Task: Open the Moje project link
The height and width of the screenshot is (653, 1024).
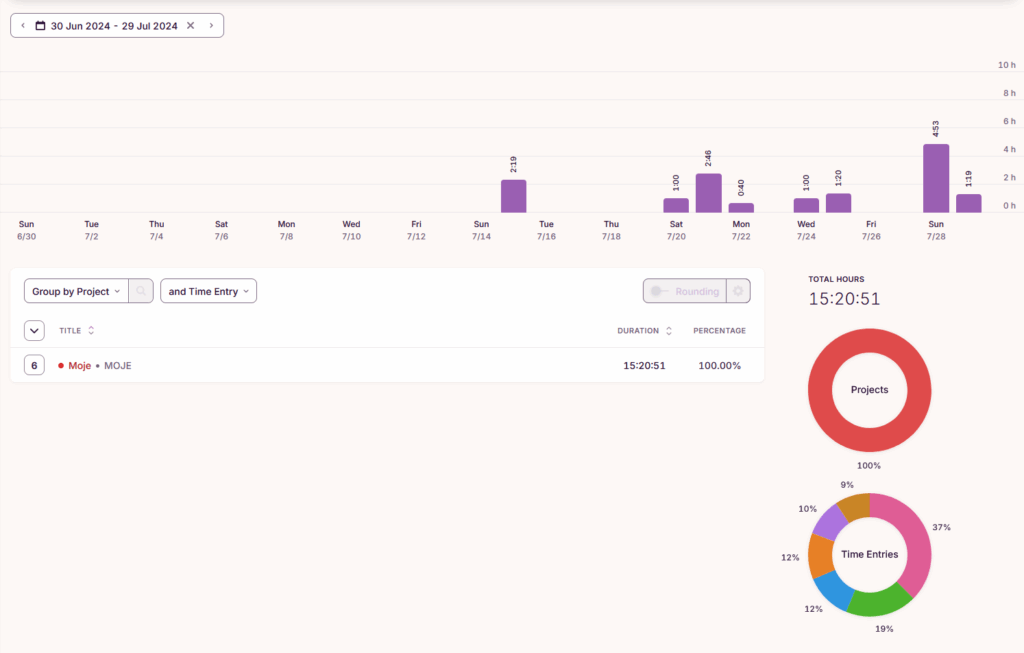Action: tap(79, 366)
